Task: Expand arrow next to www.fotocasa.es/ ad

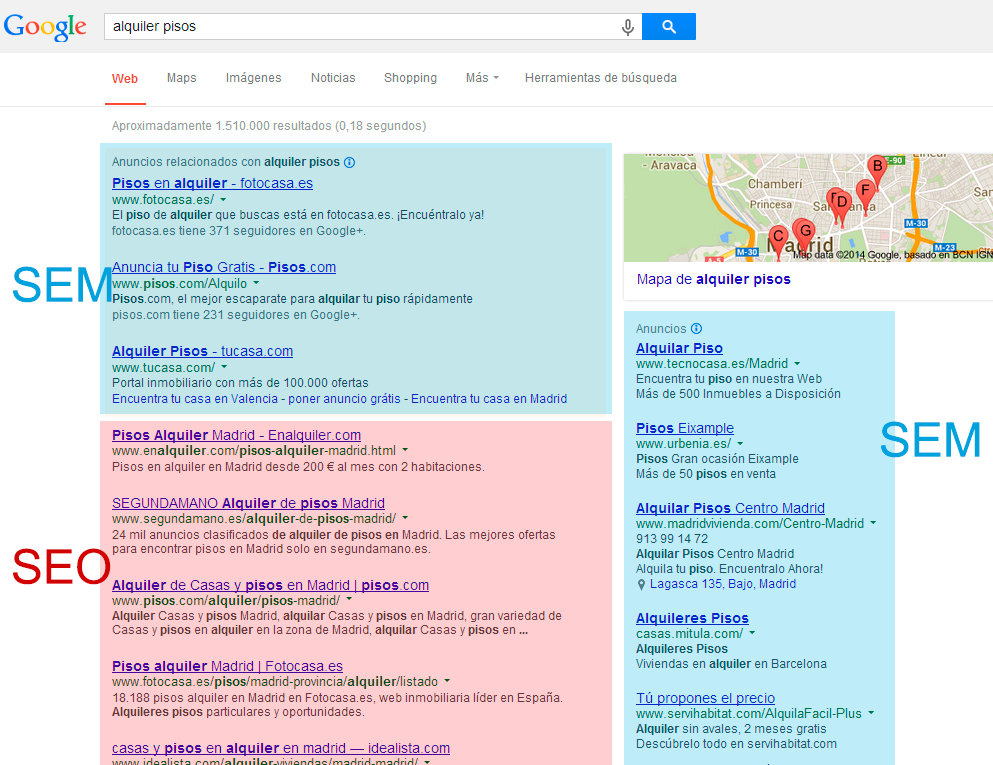Action: 223,199
